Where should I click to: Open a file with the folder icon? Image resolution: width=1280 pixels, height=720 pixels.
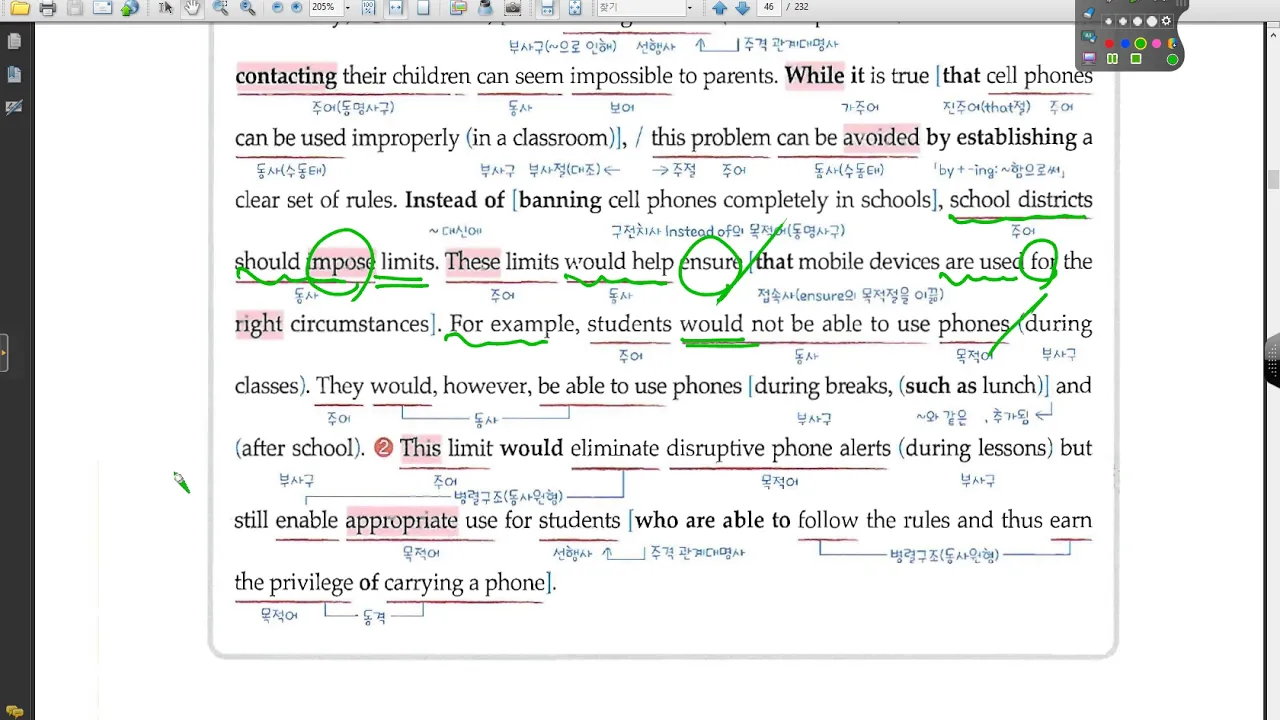(20, 8)
